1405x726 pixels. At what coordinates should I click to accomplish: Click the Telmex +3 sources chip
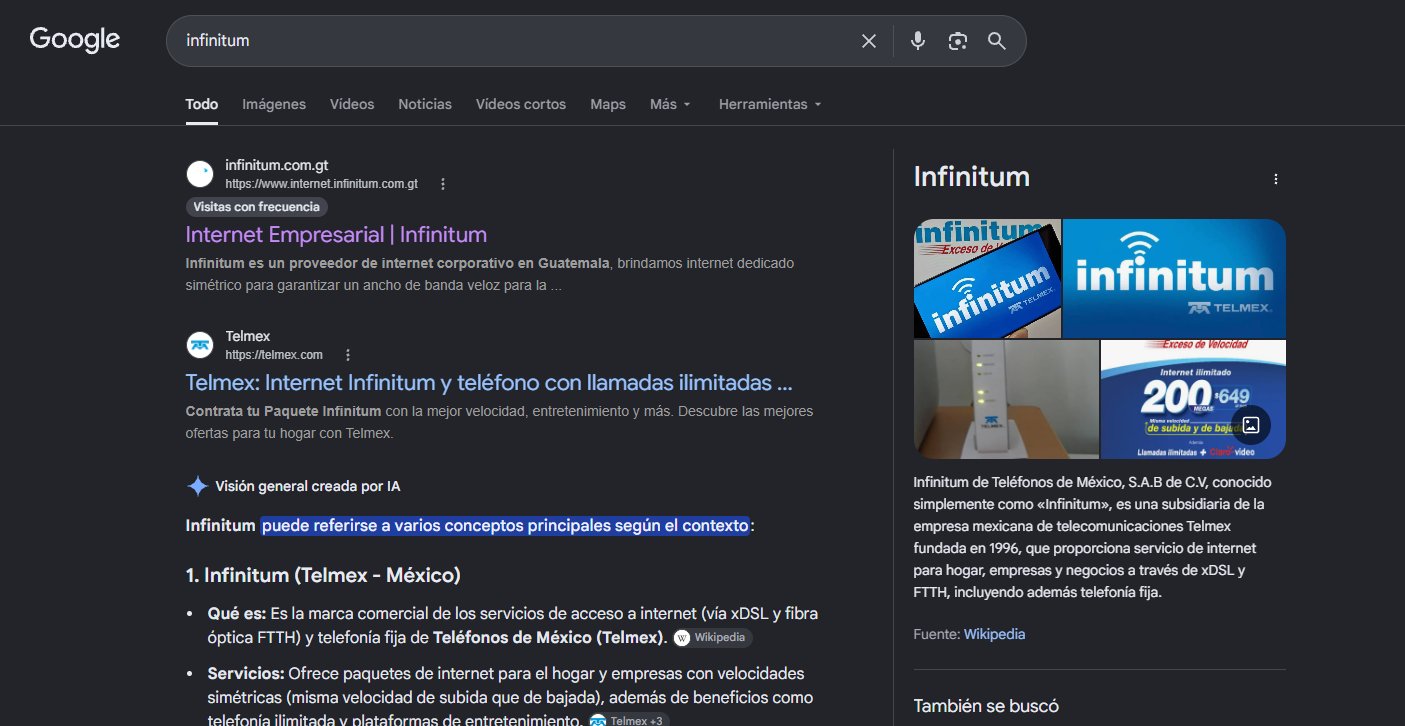pyautogui.click(x=628, y=720)
